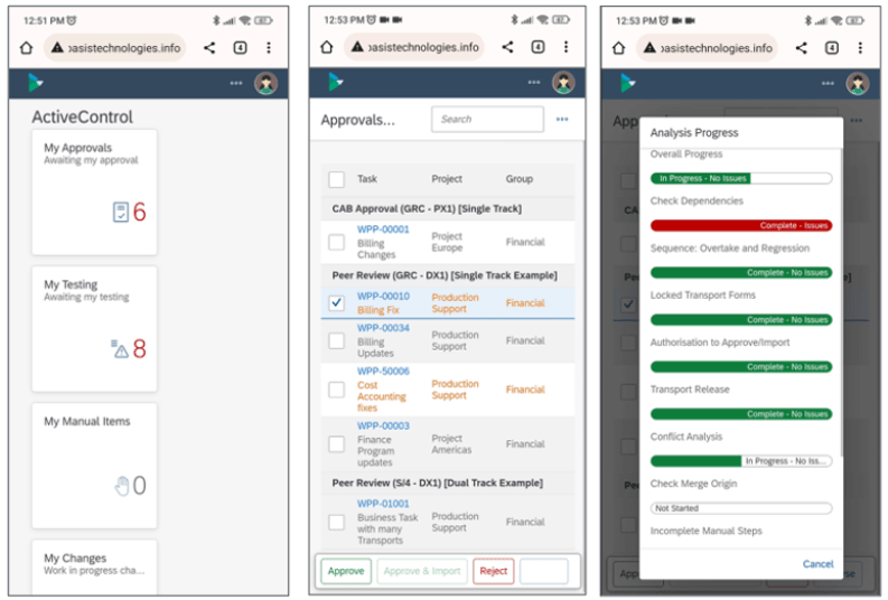This screenshot has height=600, width=888.
Task: Open the browser three-dot menu on the Approvals phone
Action: click(x=566, y=47)
